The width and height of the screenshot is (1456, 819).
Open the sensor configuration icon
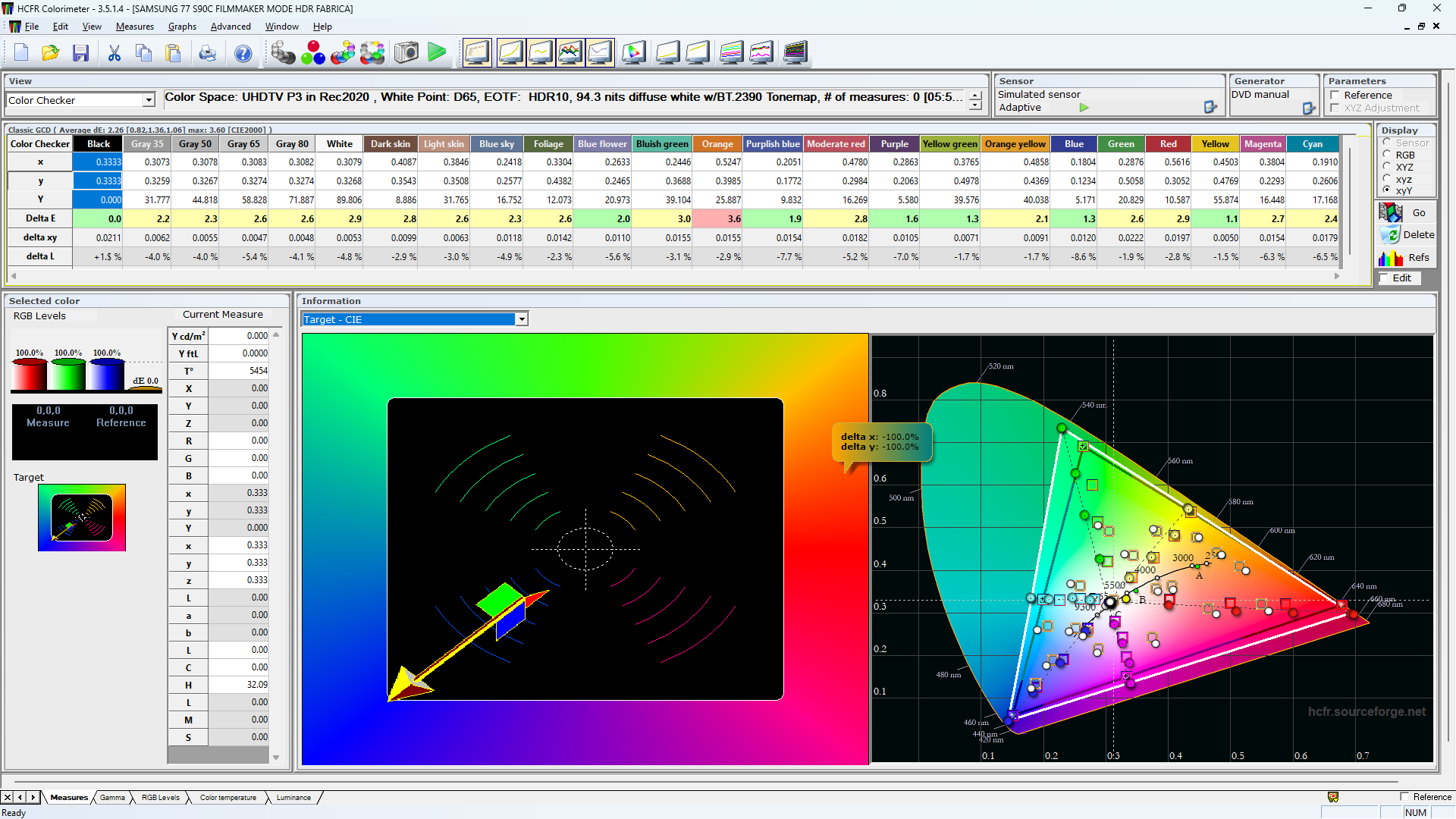pyautogui.click(x=1210, y=108)
